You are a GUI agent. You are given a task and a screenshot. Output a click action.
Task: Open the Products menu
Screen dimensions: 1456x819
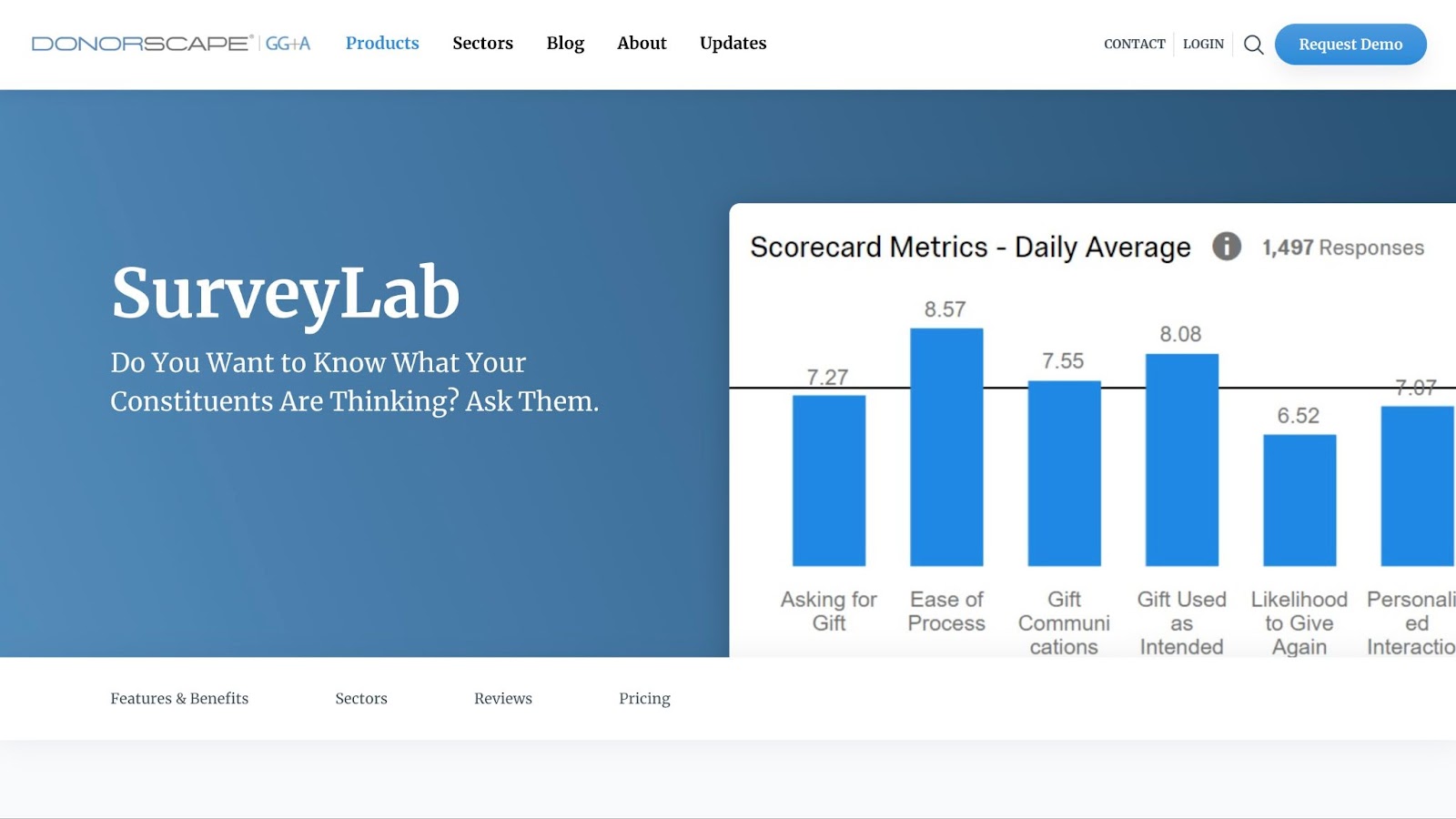point(382,44)
